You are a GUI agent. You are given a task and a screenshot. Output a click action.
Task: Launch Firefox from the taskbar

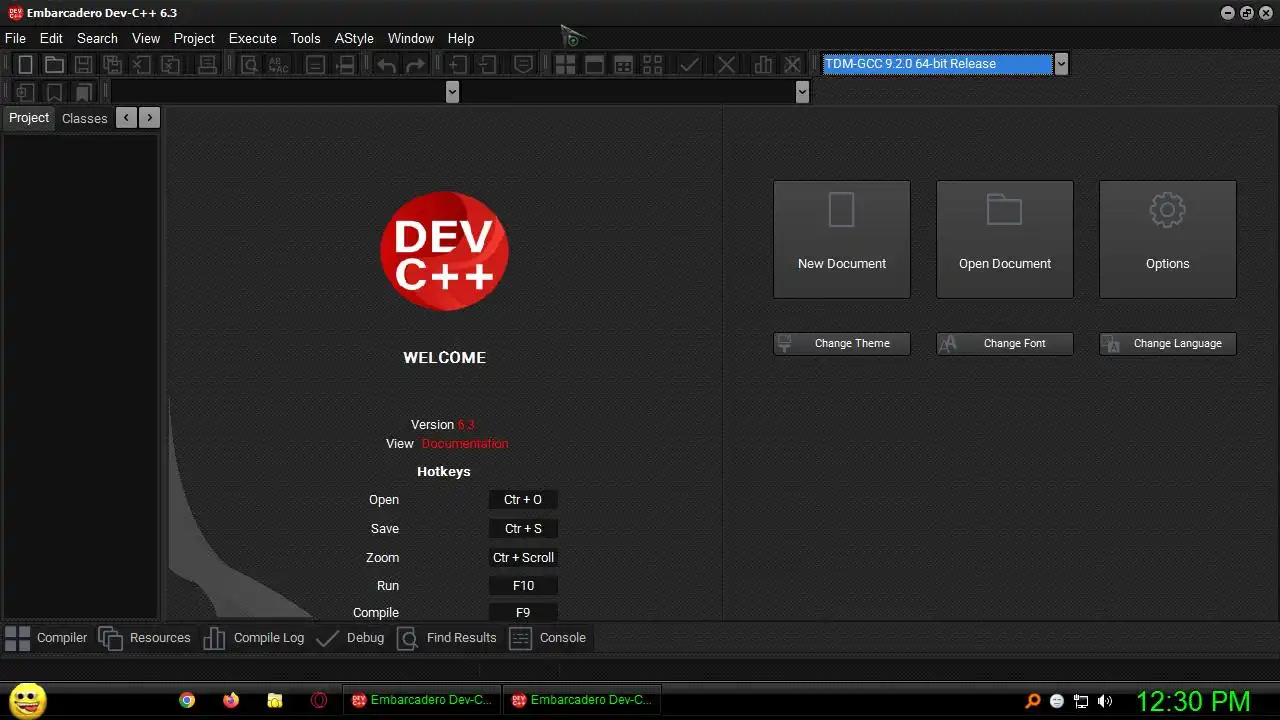click(x=231, y=701)
